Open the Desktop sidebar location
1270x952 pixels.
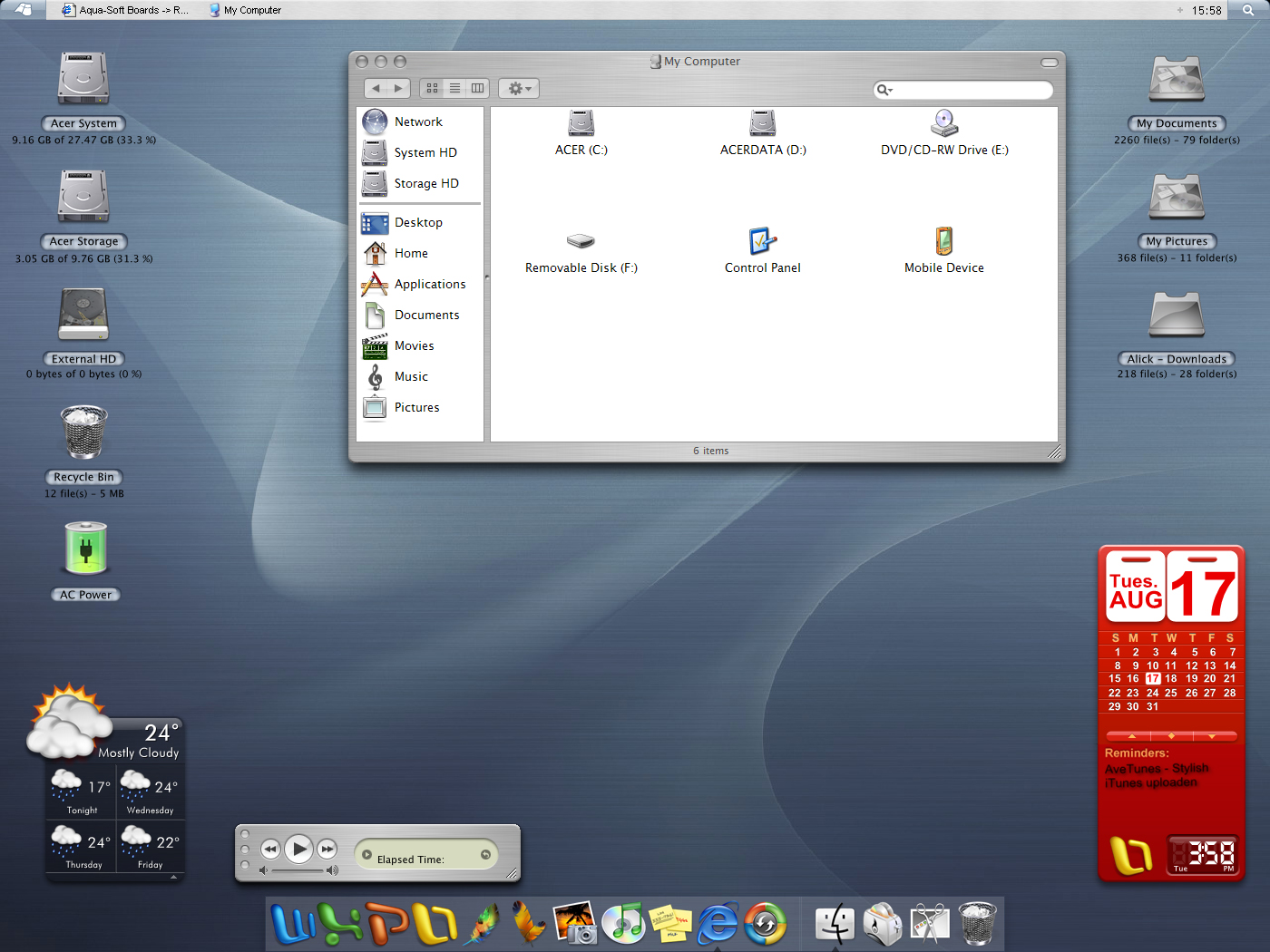pos(403,222)
